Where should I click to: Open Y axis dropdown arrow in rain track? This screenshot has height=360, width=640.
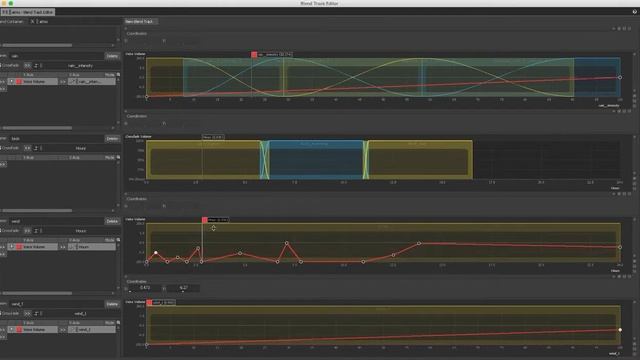pos(11,82)
